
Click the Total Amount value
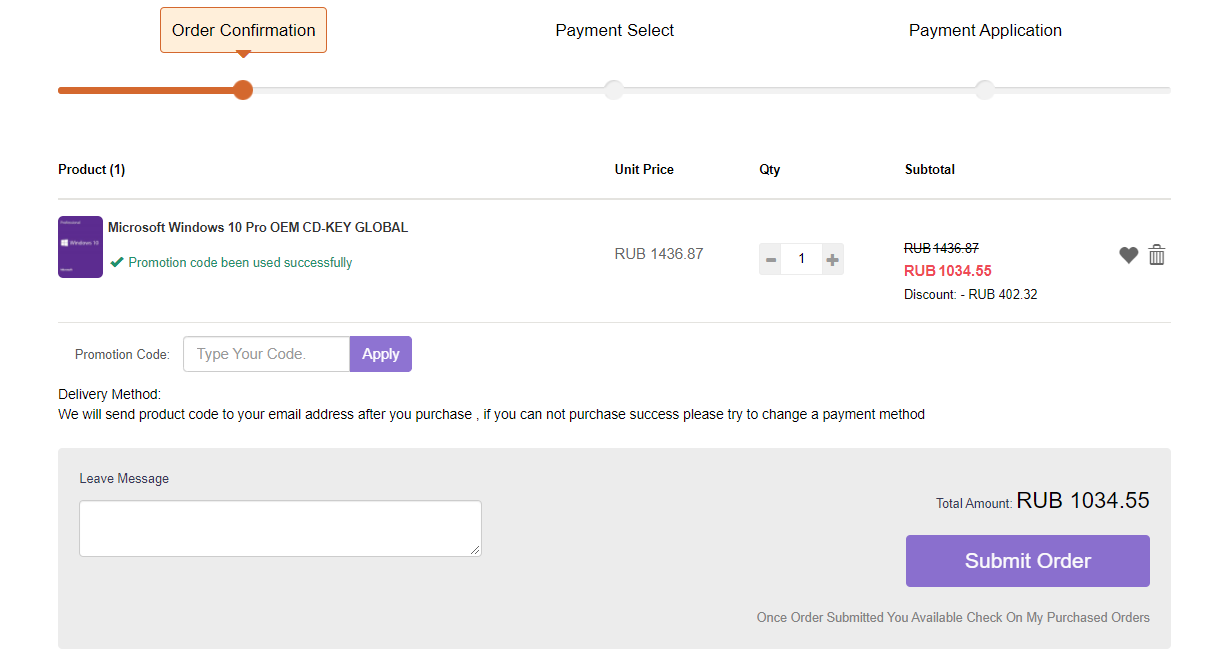[1083, 501]
